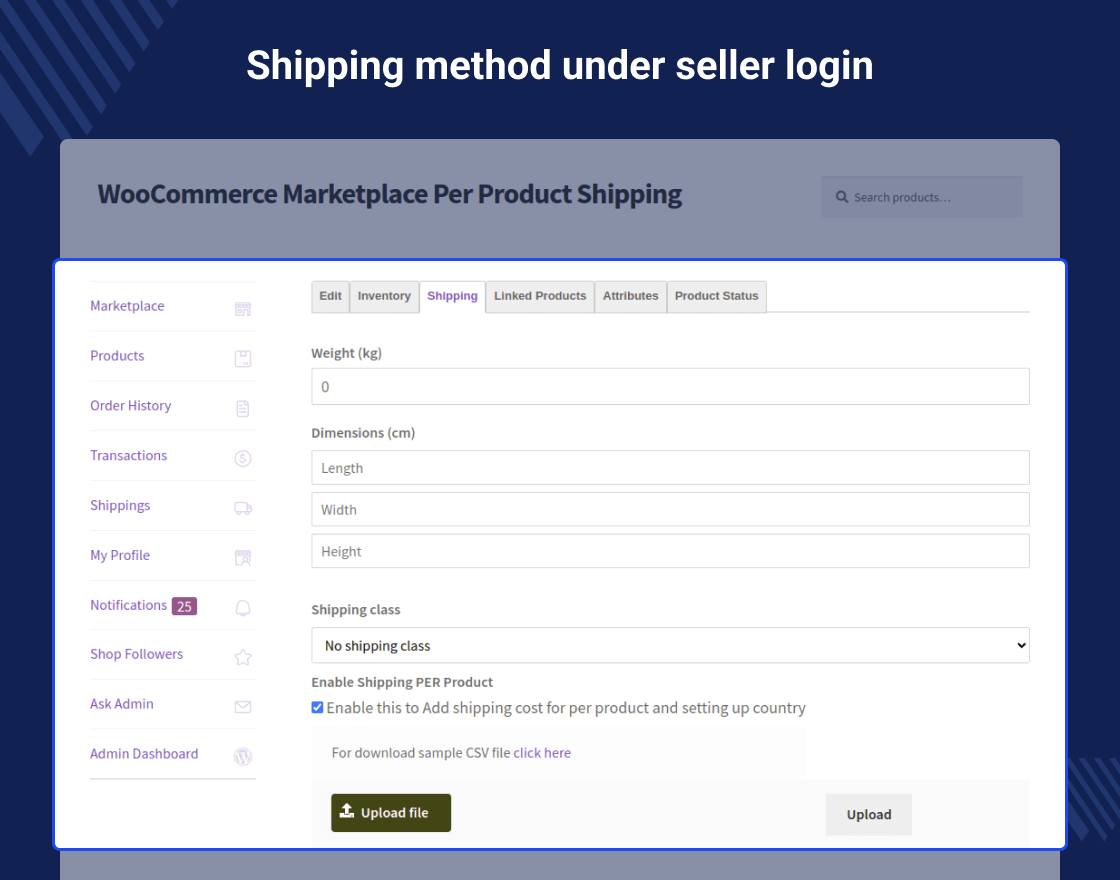Open the sample CSV via click here link

point(542,752)
